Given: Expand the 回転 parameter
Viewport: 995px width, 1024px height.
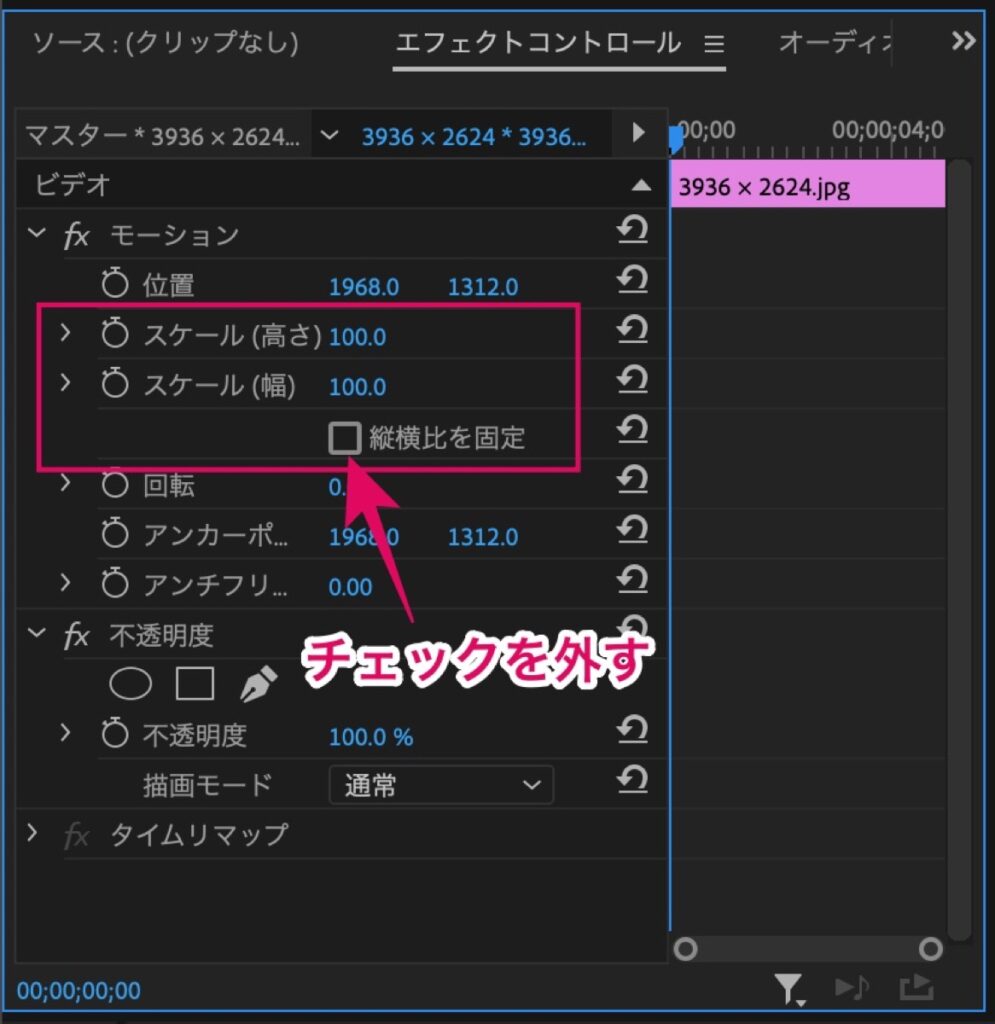Looking at the screenshot, I should 65,483.
